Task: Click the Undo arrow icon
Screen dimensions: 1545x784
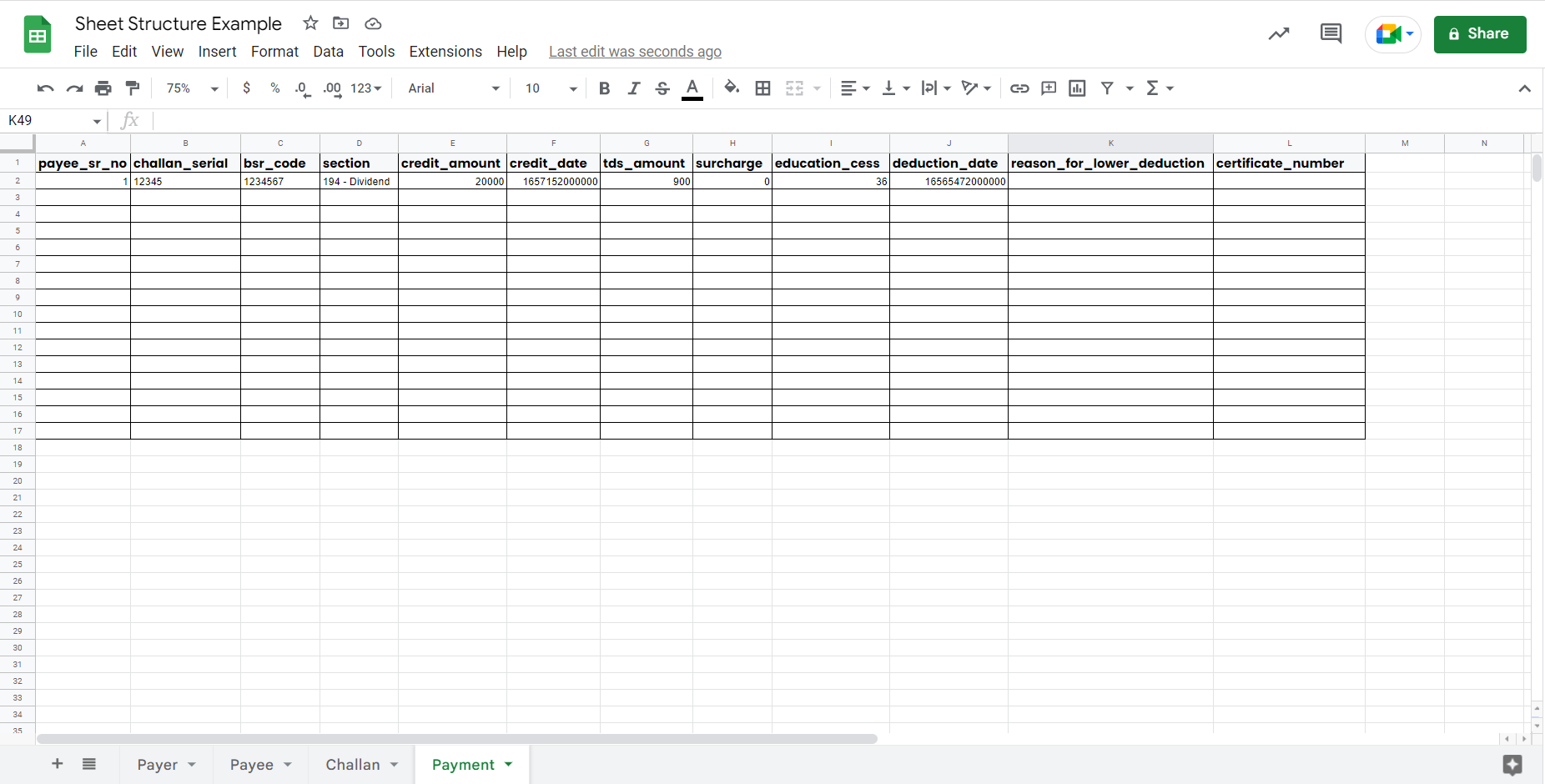Action: 46,88
